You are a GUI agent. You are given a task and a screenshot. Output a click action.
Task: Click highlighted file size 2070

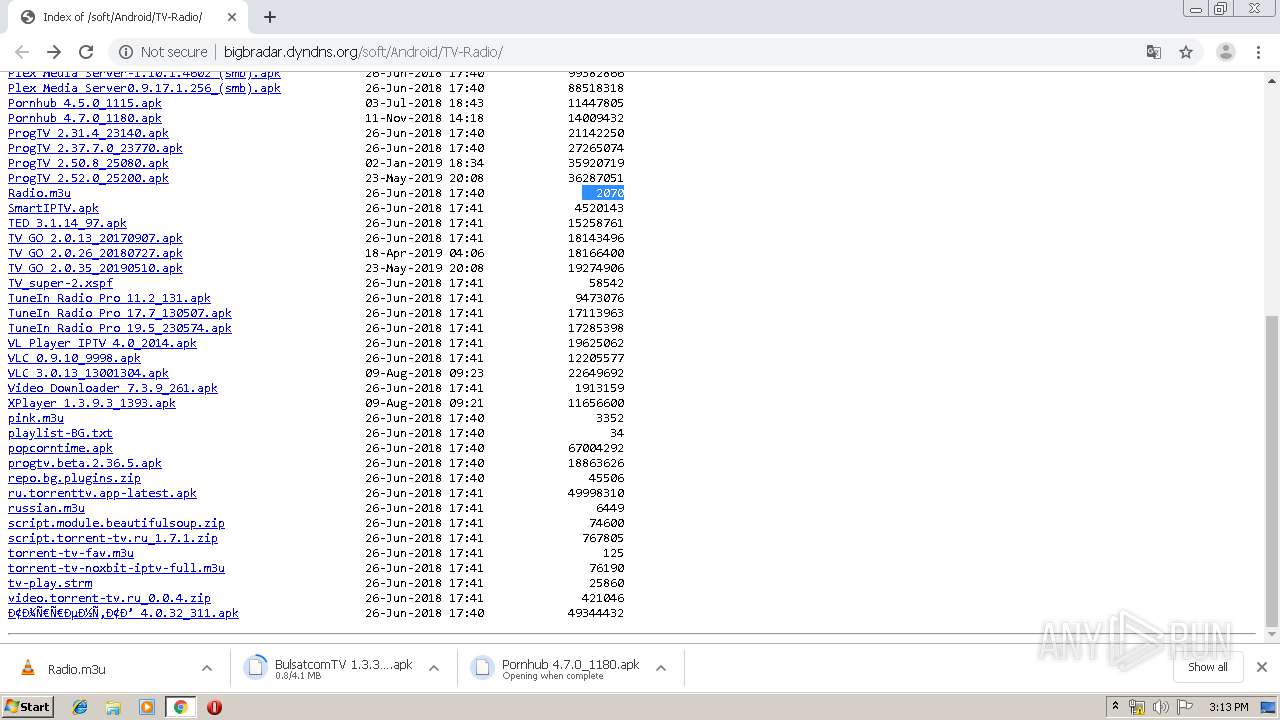tap(603, 193)
